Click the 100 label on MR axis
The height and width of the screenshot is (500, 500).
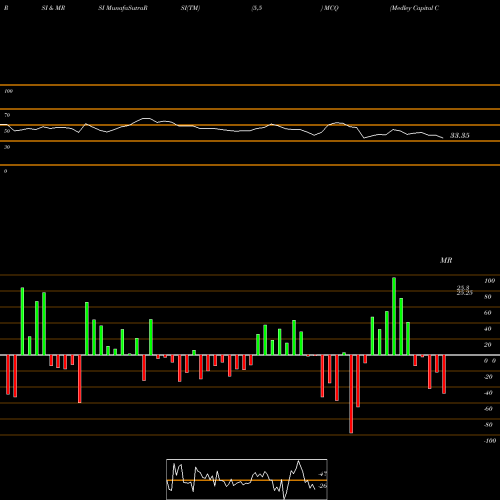click(x=489, y=281)
